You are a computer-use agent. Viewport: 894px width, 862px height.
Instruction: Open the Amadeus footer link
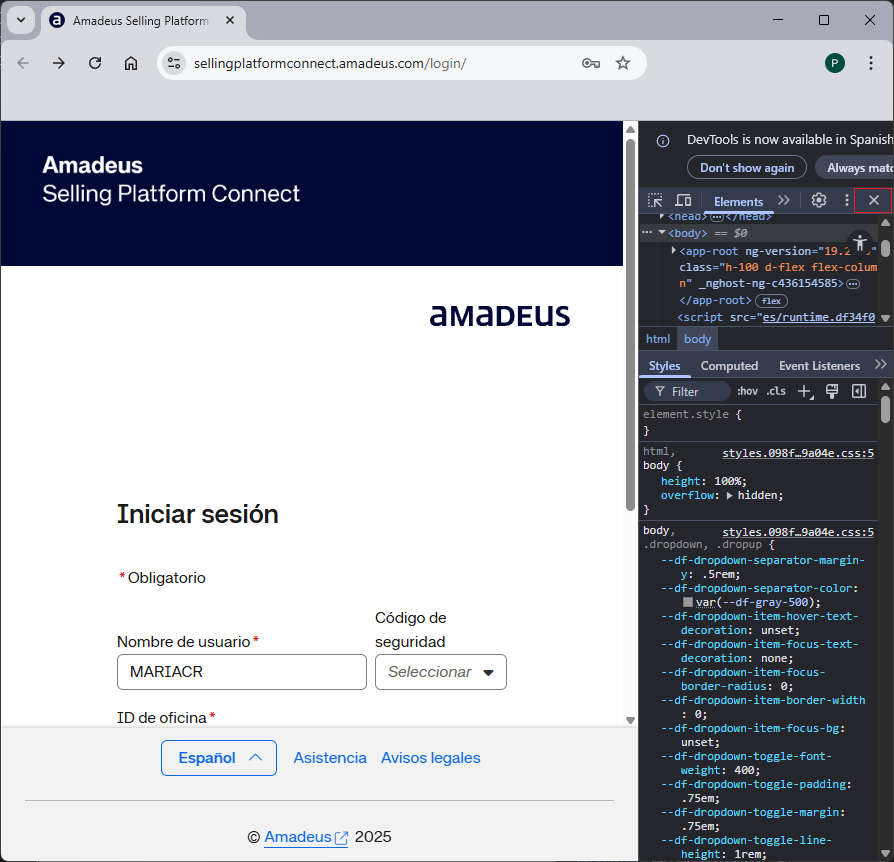tap(306, 837)
